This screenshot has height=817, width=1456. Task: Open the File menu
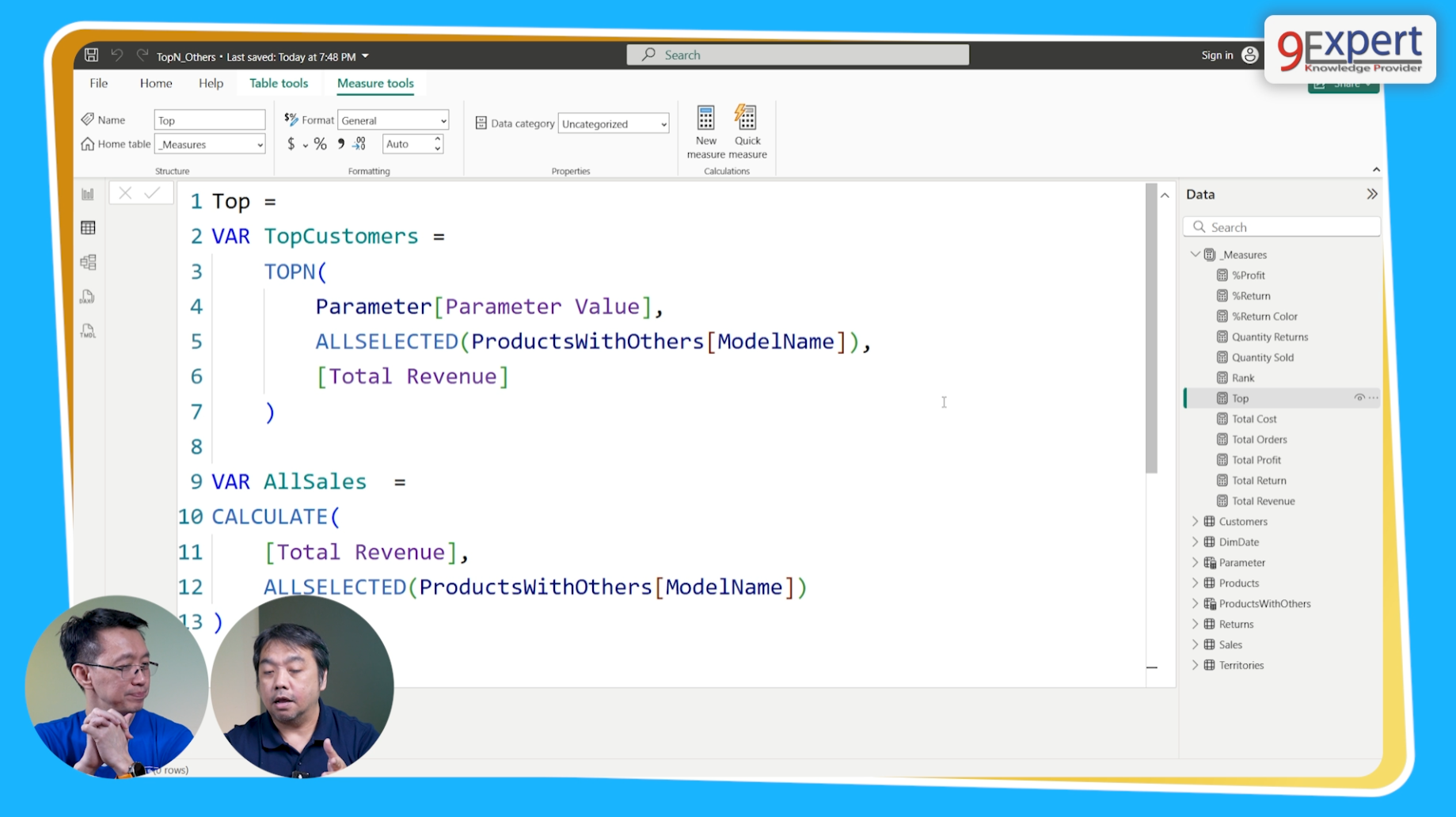coord(98,83)
